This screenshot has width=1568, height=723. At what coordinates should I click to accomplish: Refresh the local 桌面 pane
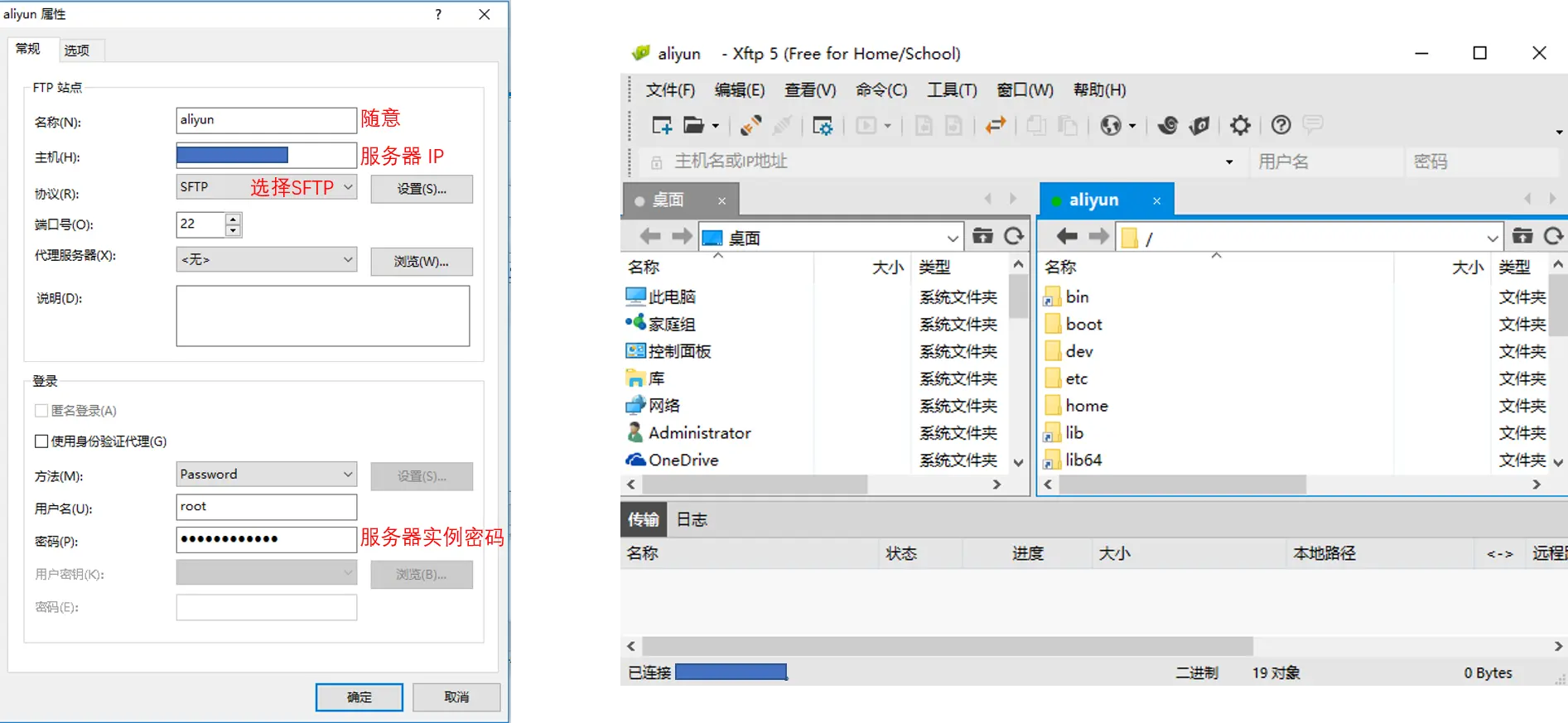coord(1014,236)
